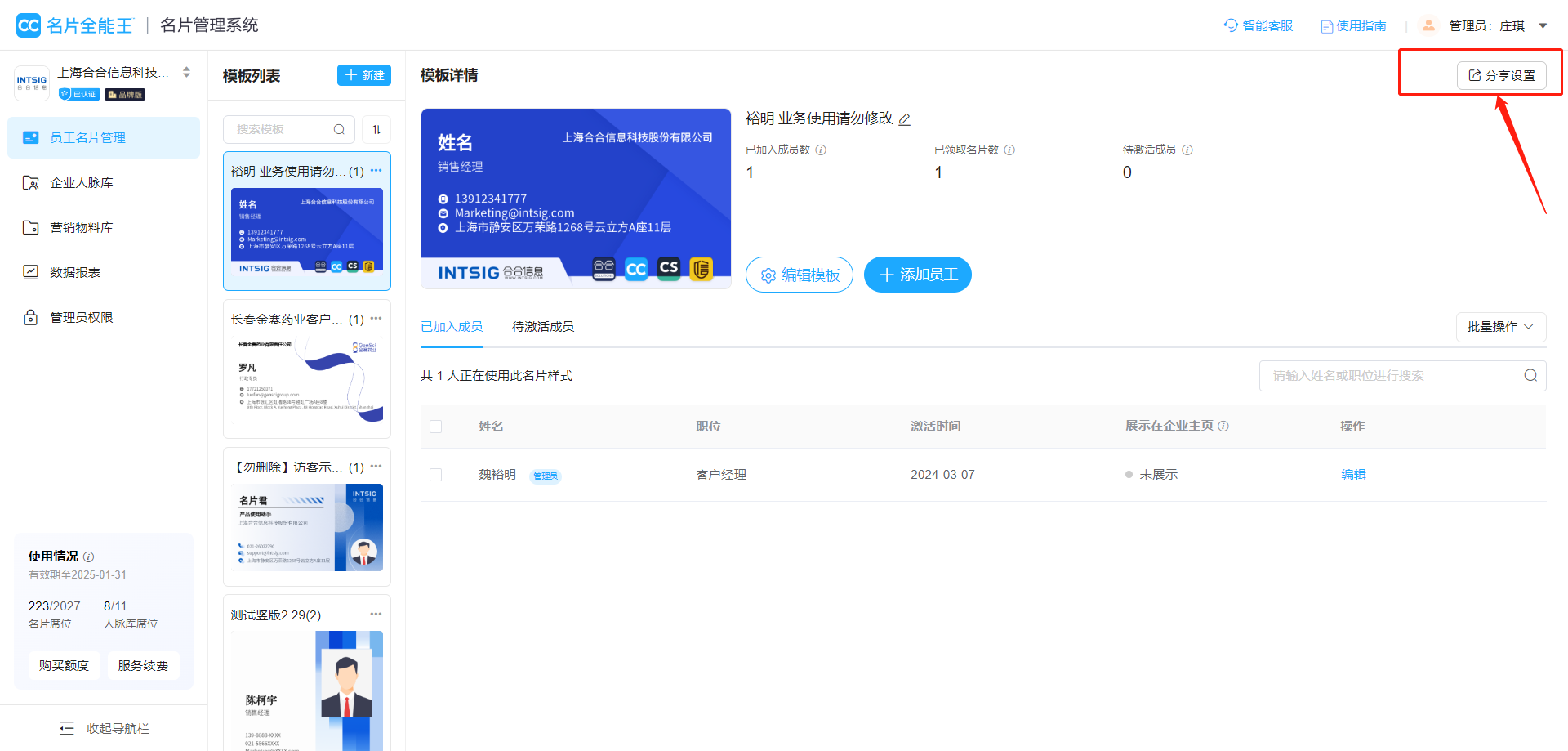Open 企业人脉库 menu
The image size is (1568, 751).
pyautogui.click(x=104, y=182)
